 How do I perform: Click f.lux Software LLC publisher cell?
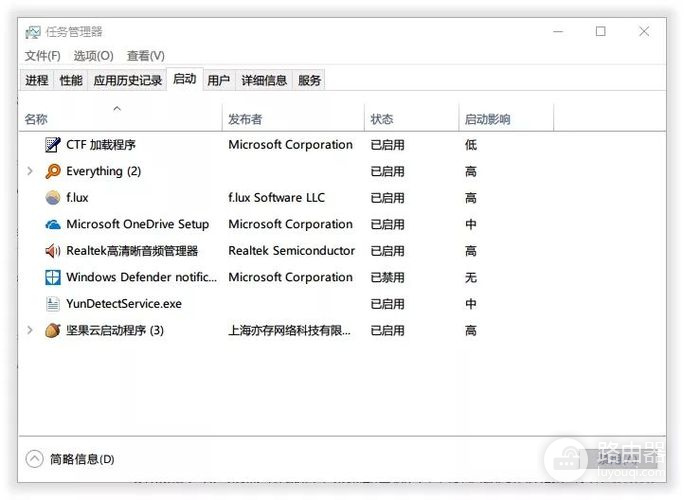point(277,198)
